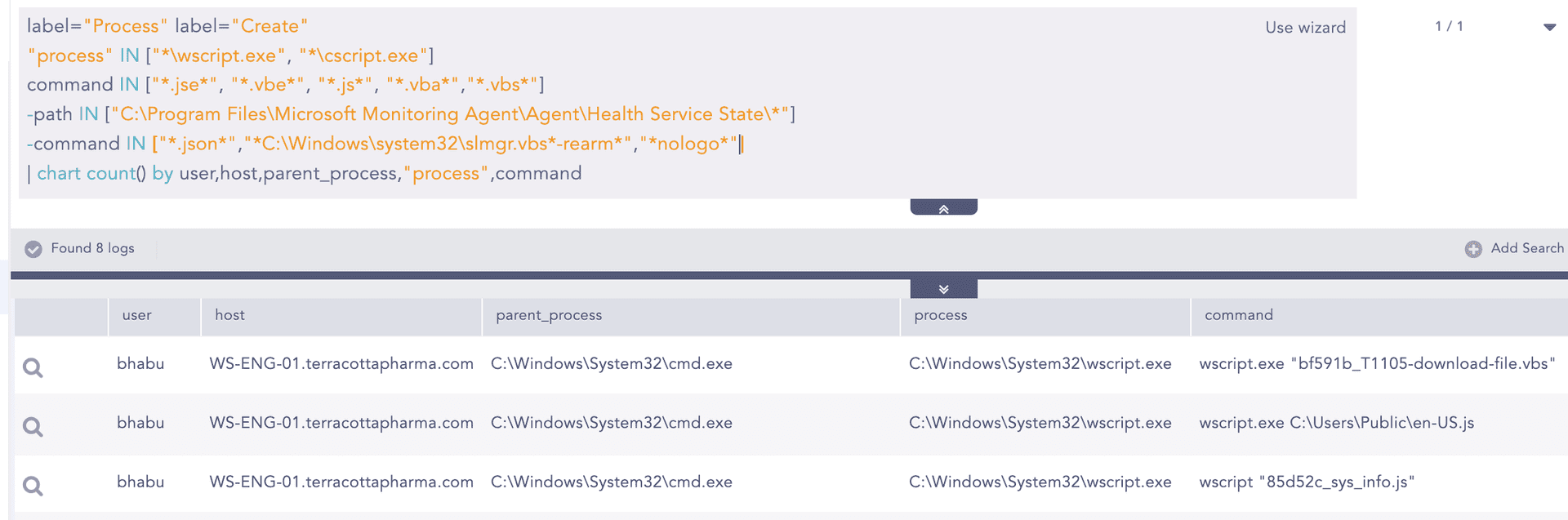Click parent_process column header
Screen dimensions: 1568x520
coord(549,315)
